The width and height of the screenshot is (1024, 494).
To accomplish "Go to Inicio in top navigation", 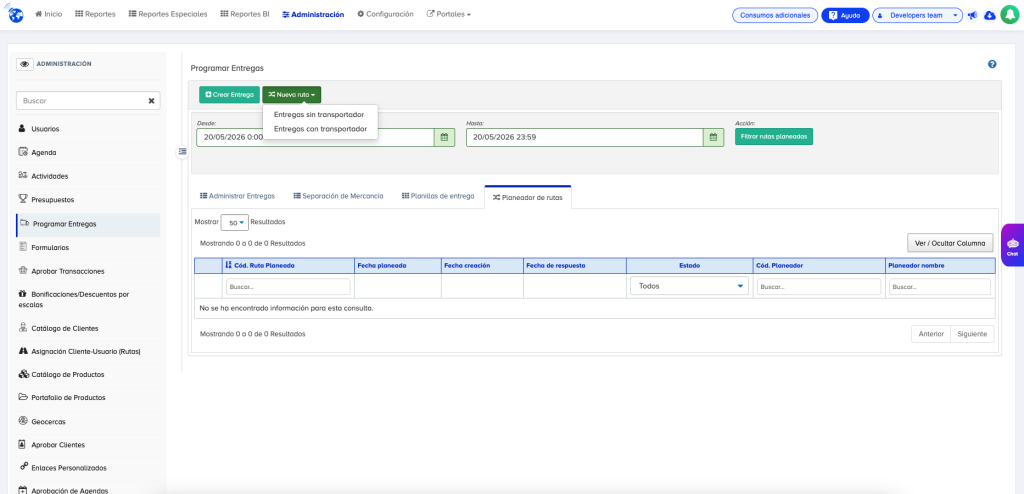I will tap(48, 14).
